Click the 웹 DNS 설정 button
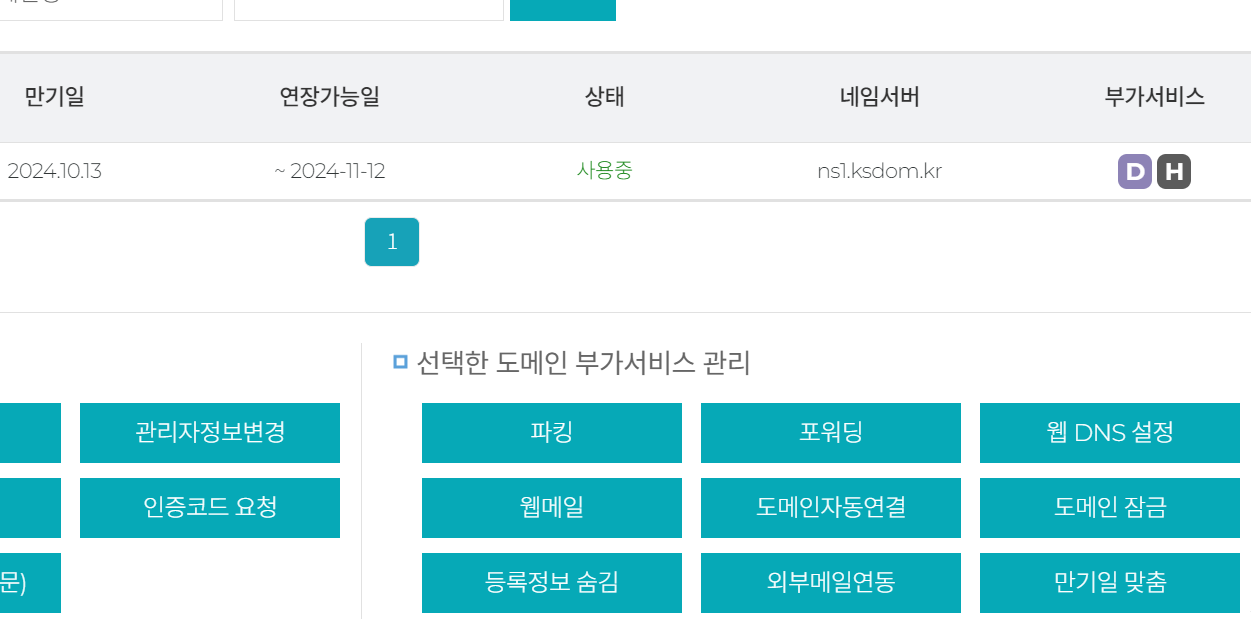The width and height of the screenshot is (1251, 619). 1110,433
